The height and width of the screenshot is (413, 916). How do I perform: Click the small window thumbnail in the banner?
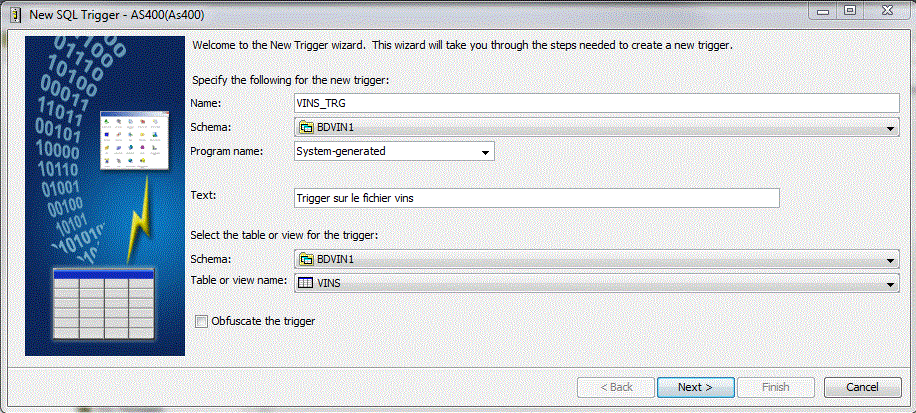coord(134,141)
